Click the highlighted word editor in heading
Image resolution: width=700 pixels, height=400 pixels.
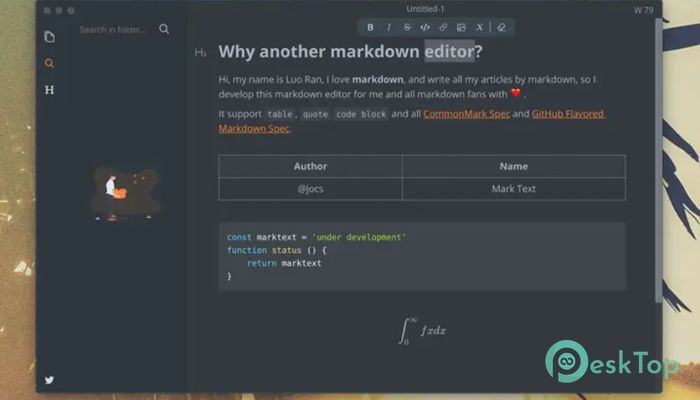(449, 51)
